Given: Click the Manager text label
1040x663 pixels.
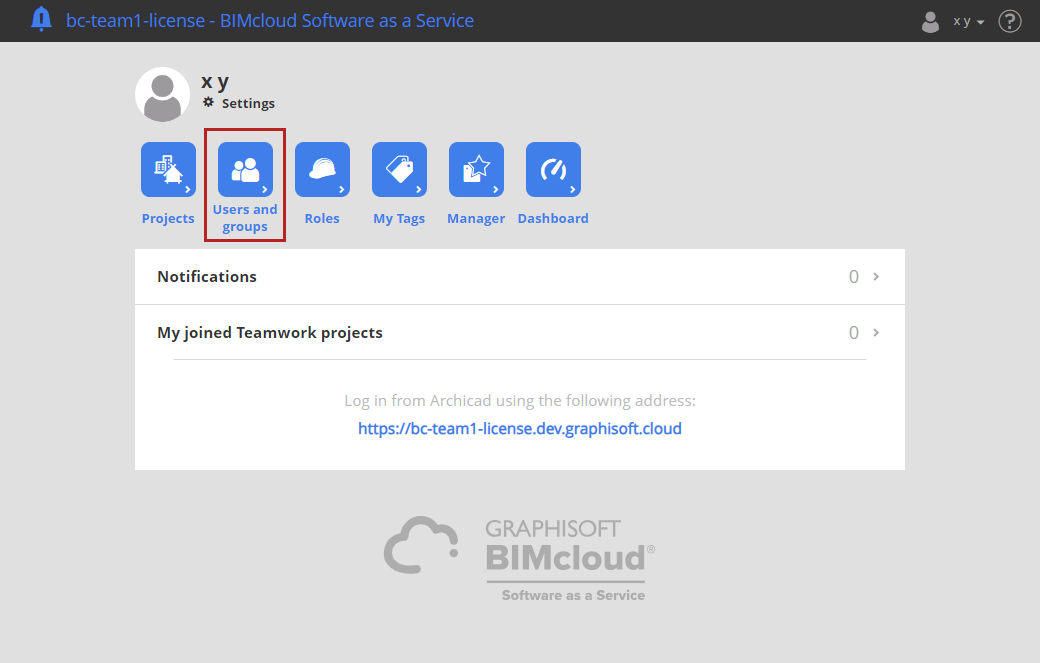Looking at the screenshot, I should pos(476,219).
